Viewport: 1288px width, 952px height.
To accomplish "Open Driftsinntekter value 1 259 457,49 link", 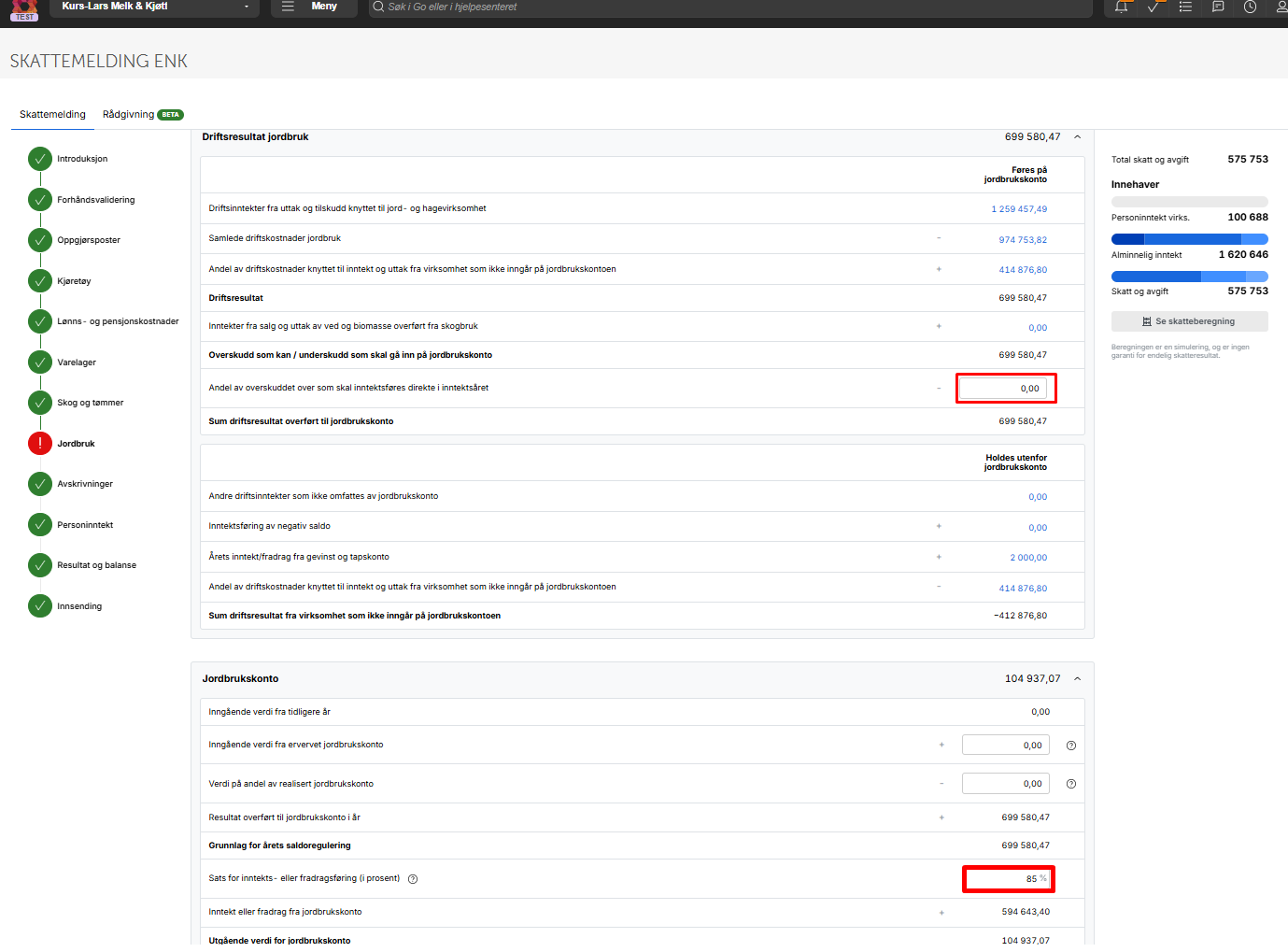I will pyautogui.click(x=1019, y=209).
